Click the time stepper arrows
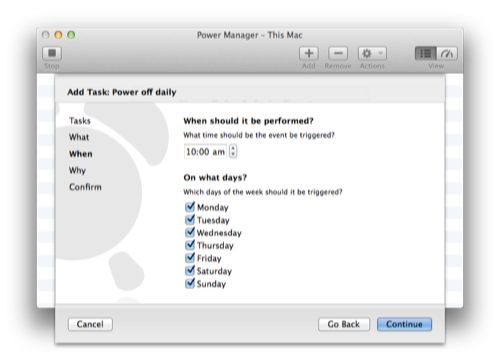Screen dimensions: 500x364 click(233, 151)
